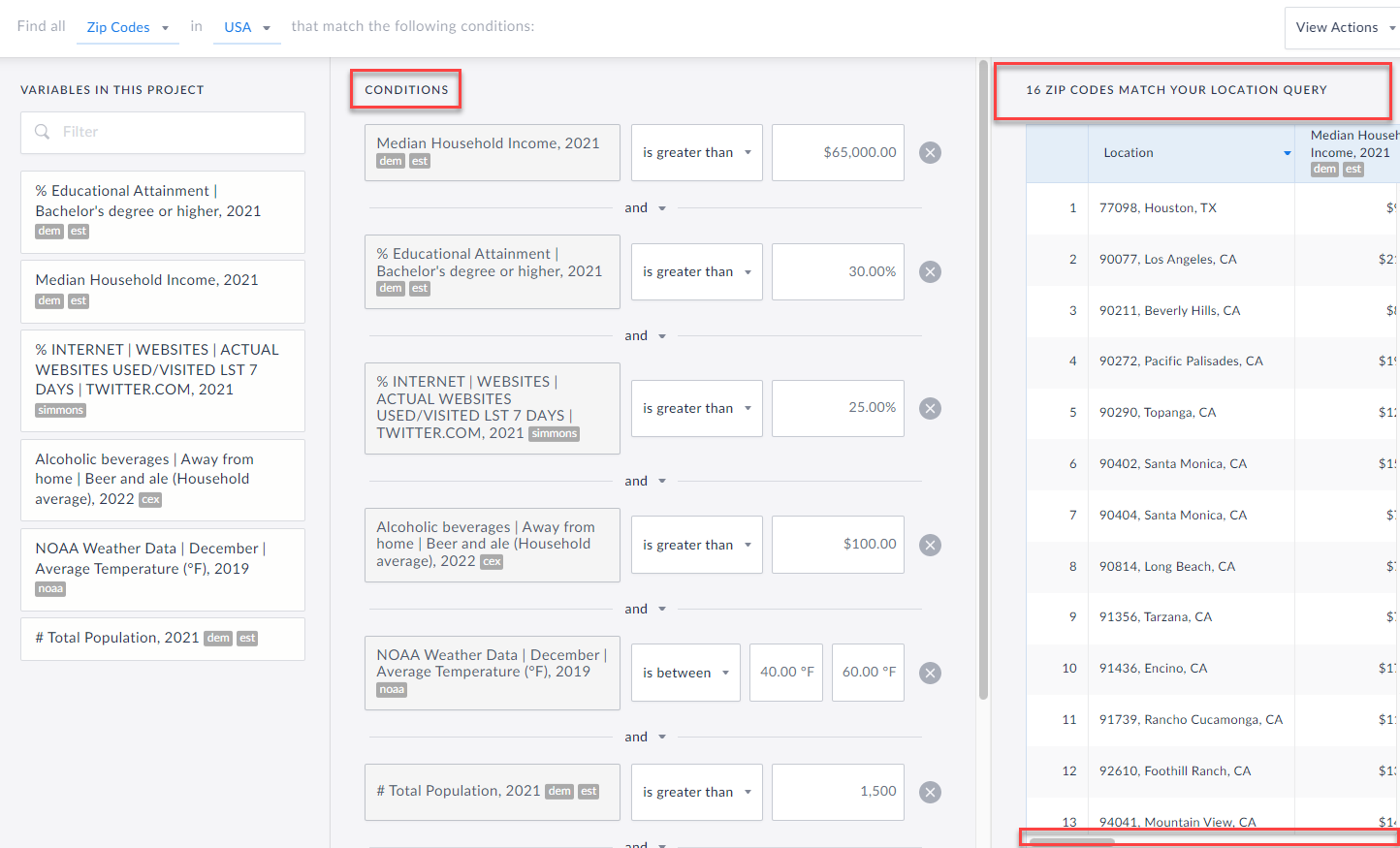Select the NOAA Weather Data variable in sidebar
Image resolution: width=1400 pixels, height=848 pixels.
[162, 568]
